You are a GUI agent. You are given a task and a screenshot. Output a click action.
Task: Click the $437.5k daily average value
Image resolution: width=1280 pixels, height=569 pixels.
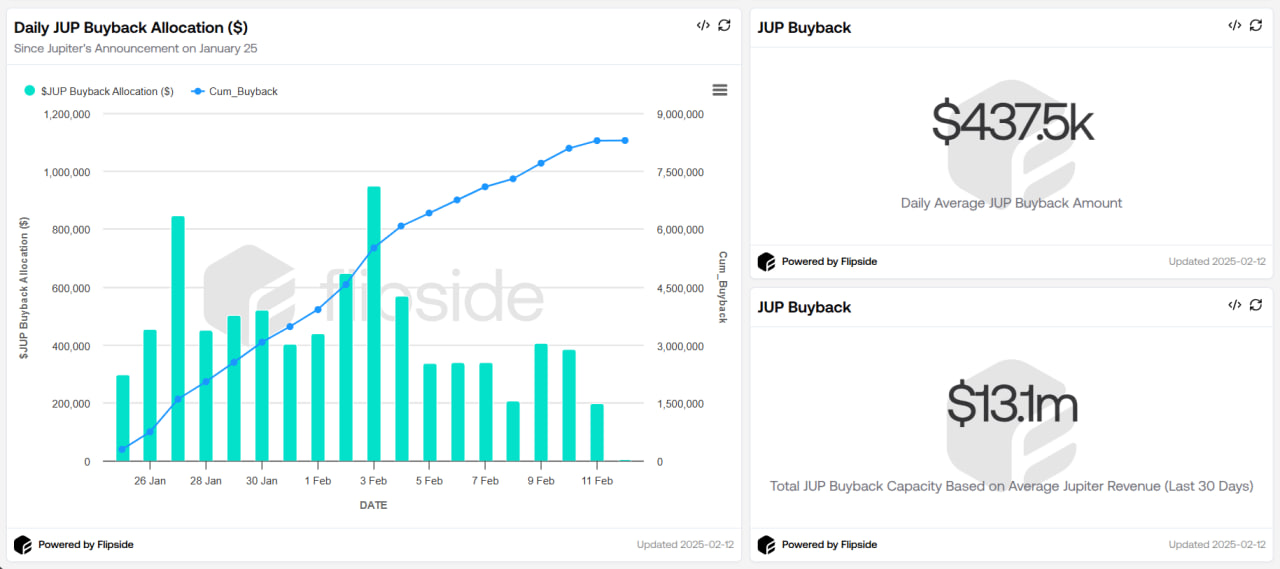(x=1011, y=123)
